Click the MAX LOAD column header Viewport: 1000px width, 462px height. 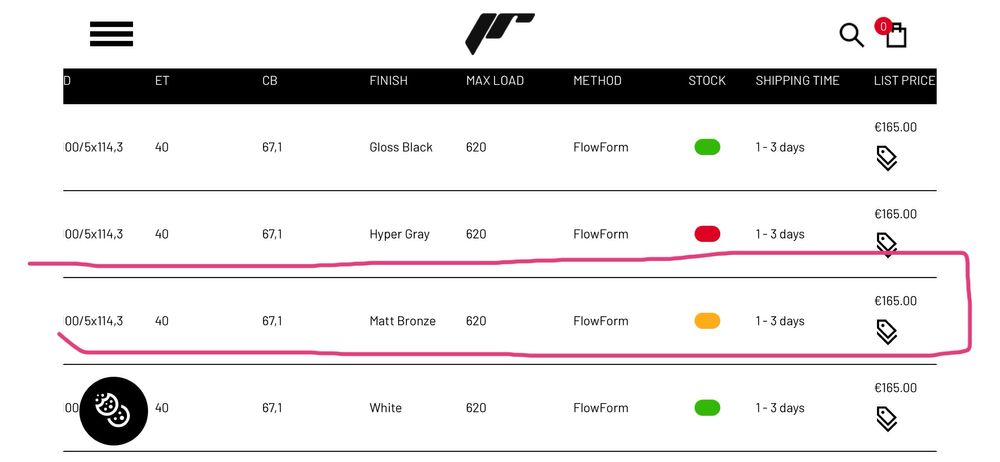pyautogui.click(x=495, y=81)
